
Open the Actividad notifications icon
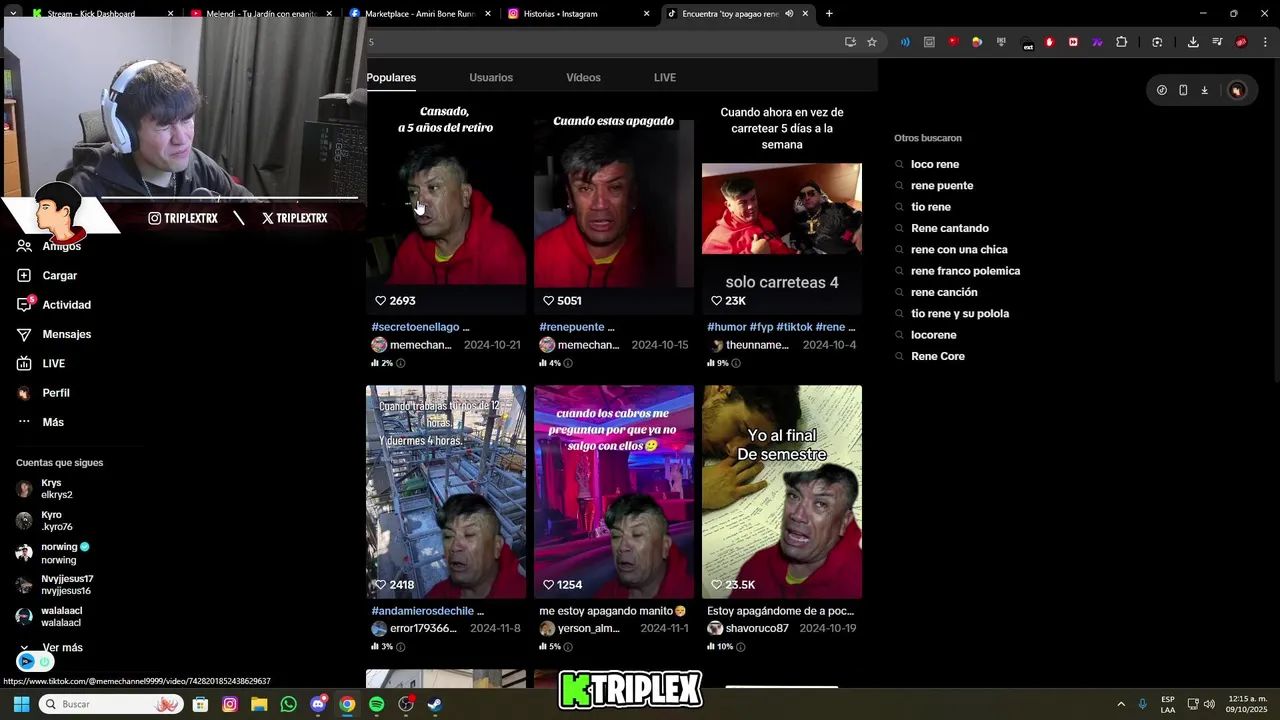(24, 304)
